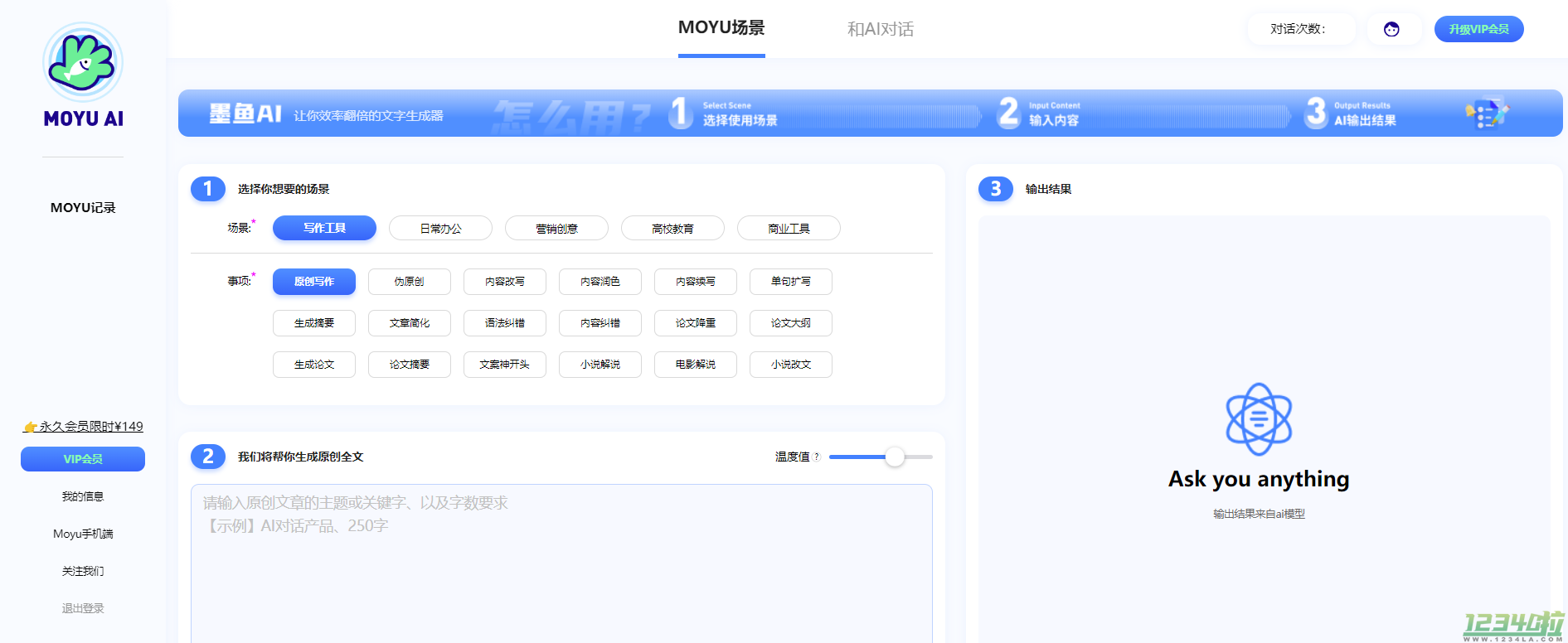Image resolution: width=1568 pixels, height=643 pixels.
Task: Choose 生成摘要 item
Action: tap(314, 323)
